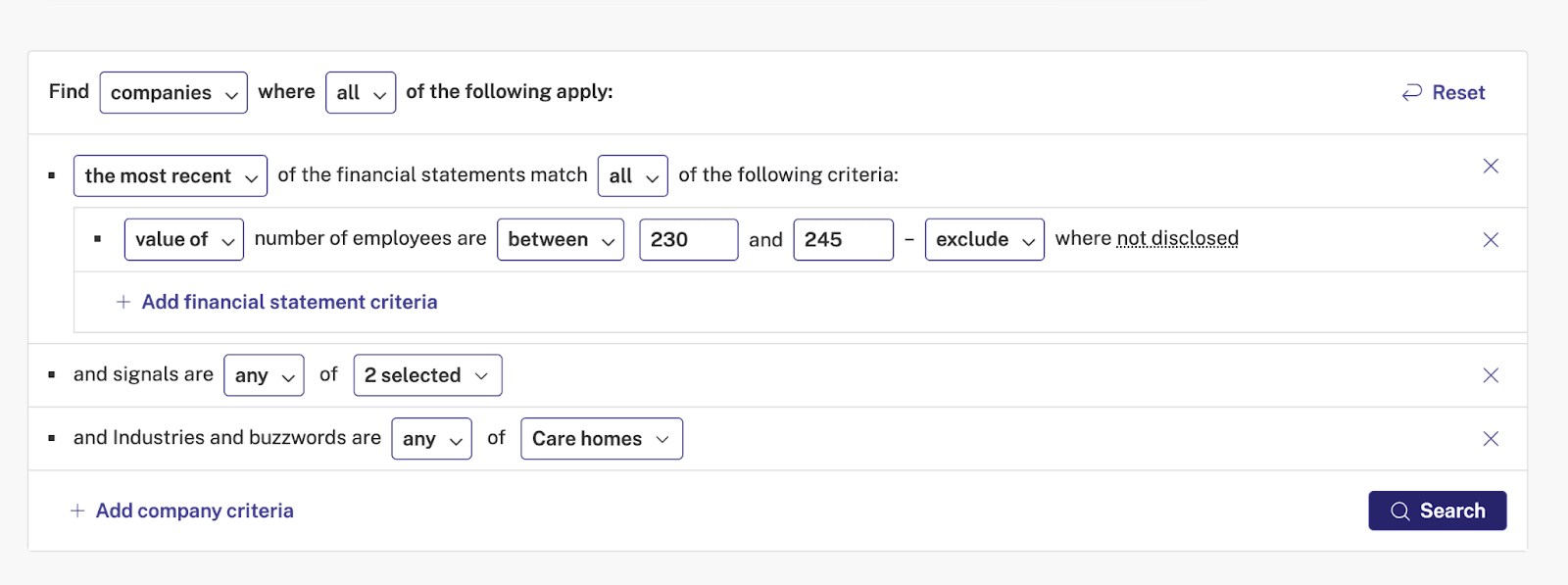The height and width of the screenshot is (585, 1568).
Task: Open the 'all' dropdown after where
Action: click(x=361, y=93)
